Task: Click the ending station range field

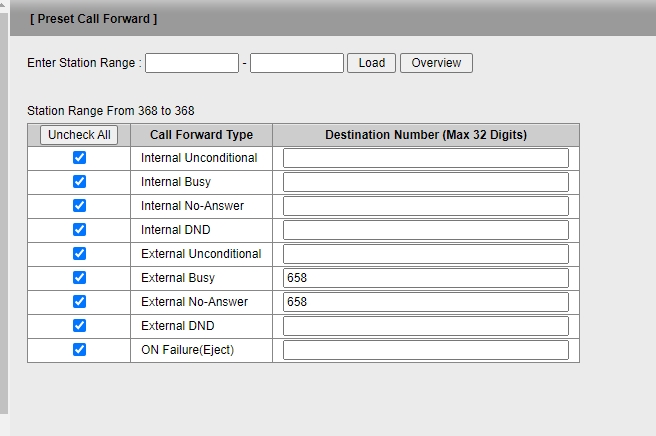Action: [x=297, y=63]
